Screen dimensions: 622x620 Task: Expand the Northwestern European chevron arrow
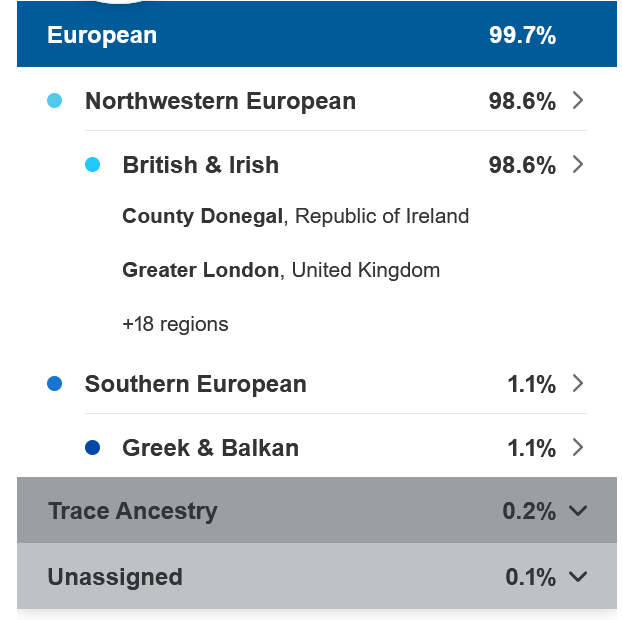coord(577,101)
